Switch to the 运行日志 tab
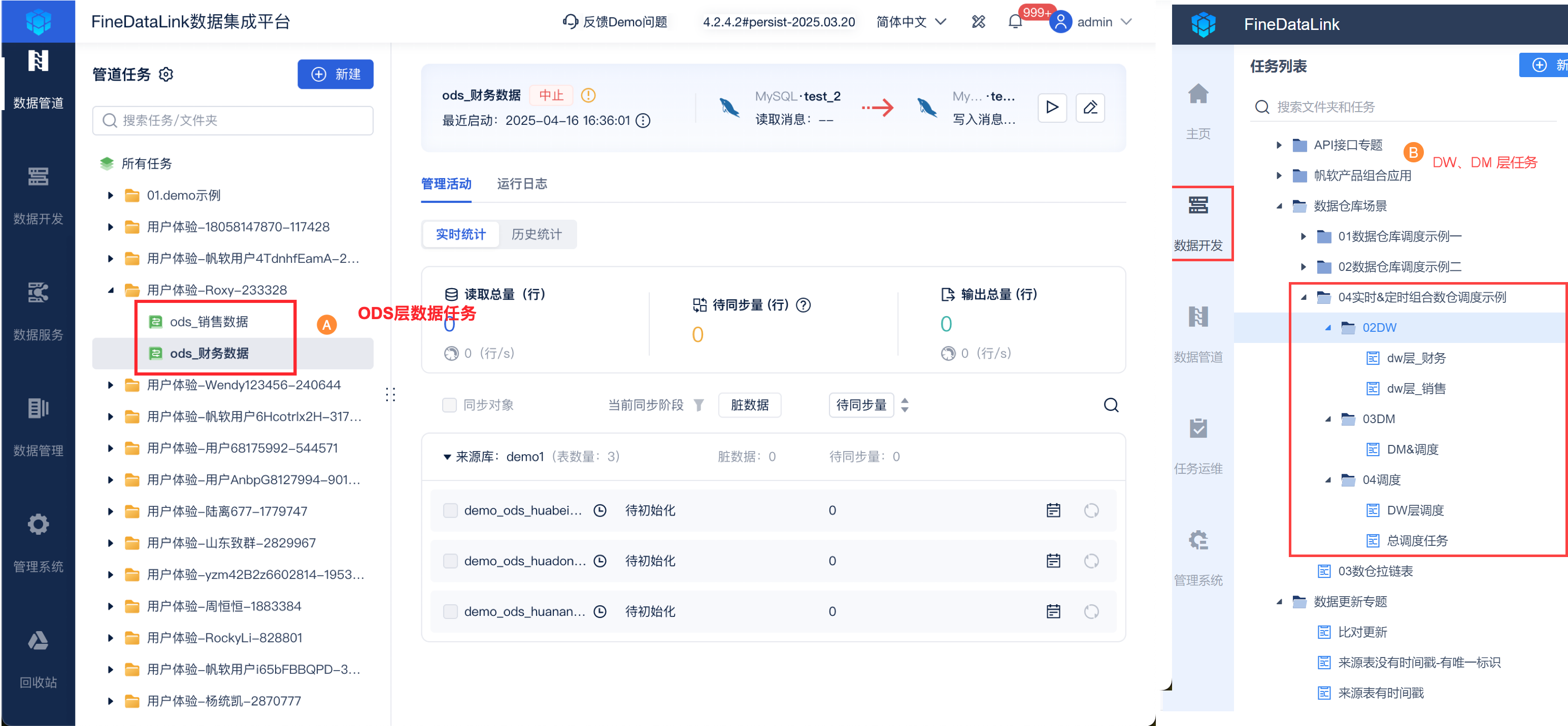Screen dimensions: 1568x726 click(x=522, y=184)
